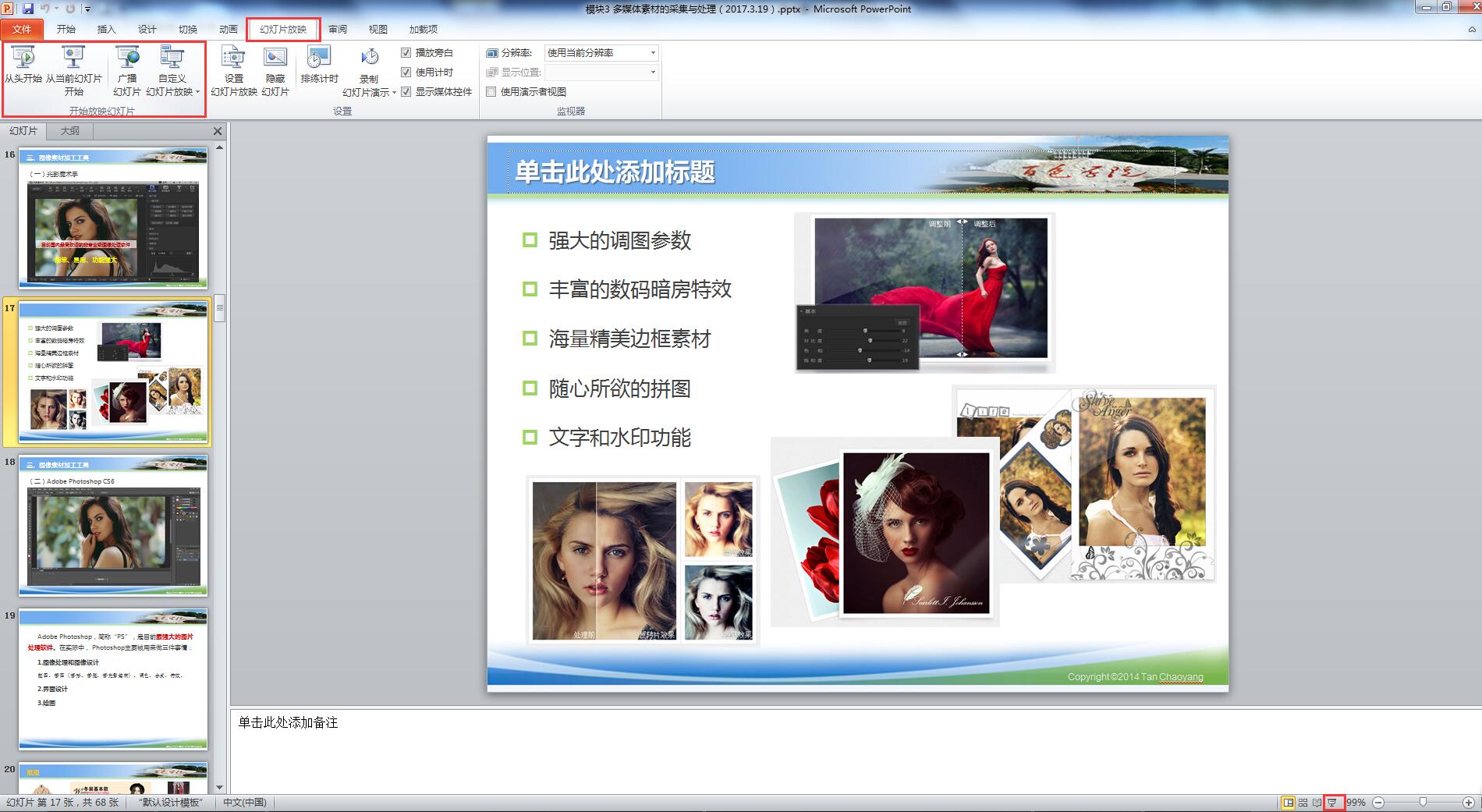Image resolution: width=1482 pixels, height=812 pixels.
Task: Switch to Reading view icon
Action: (1317, 802)
